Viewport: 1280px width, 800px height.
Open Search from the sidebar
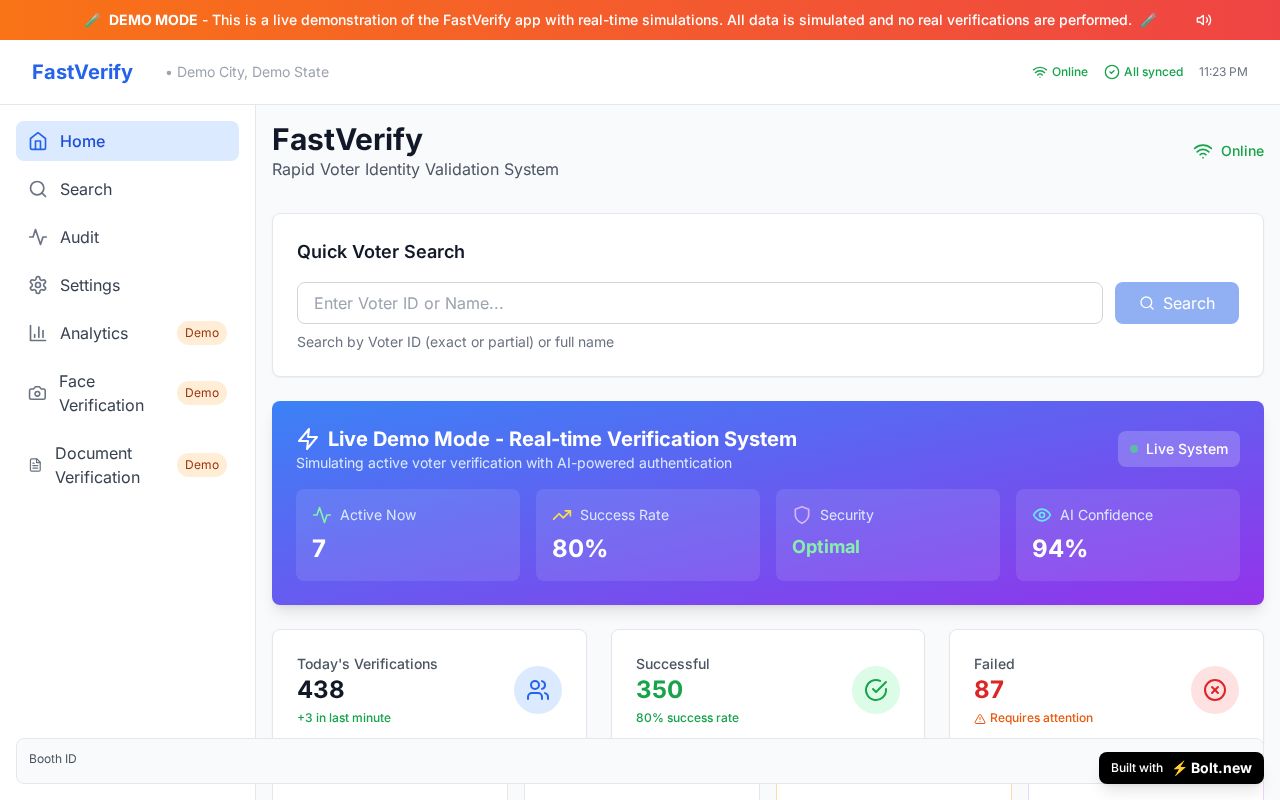pos(127,189)
